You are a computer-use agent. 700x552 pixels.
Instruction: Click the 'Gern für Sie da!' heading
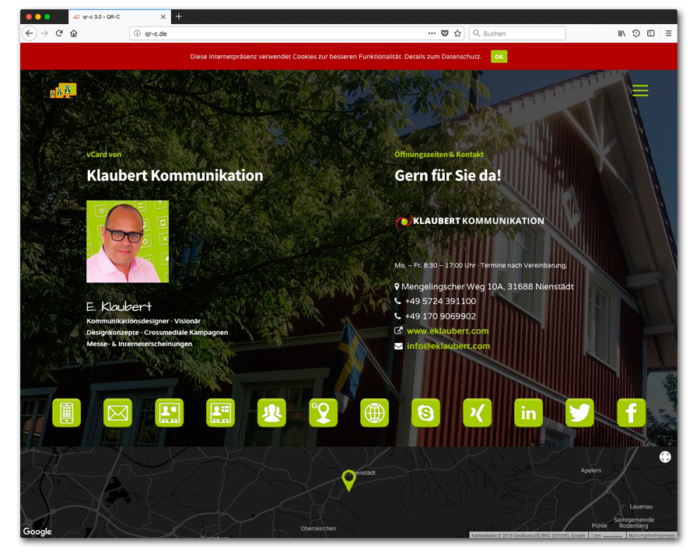pos(448,176)
